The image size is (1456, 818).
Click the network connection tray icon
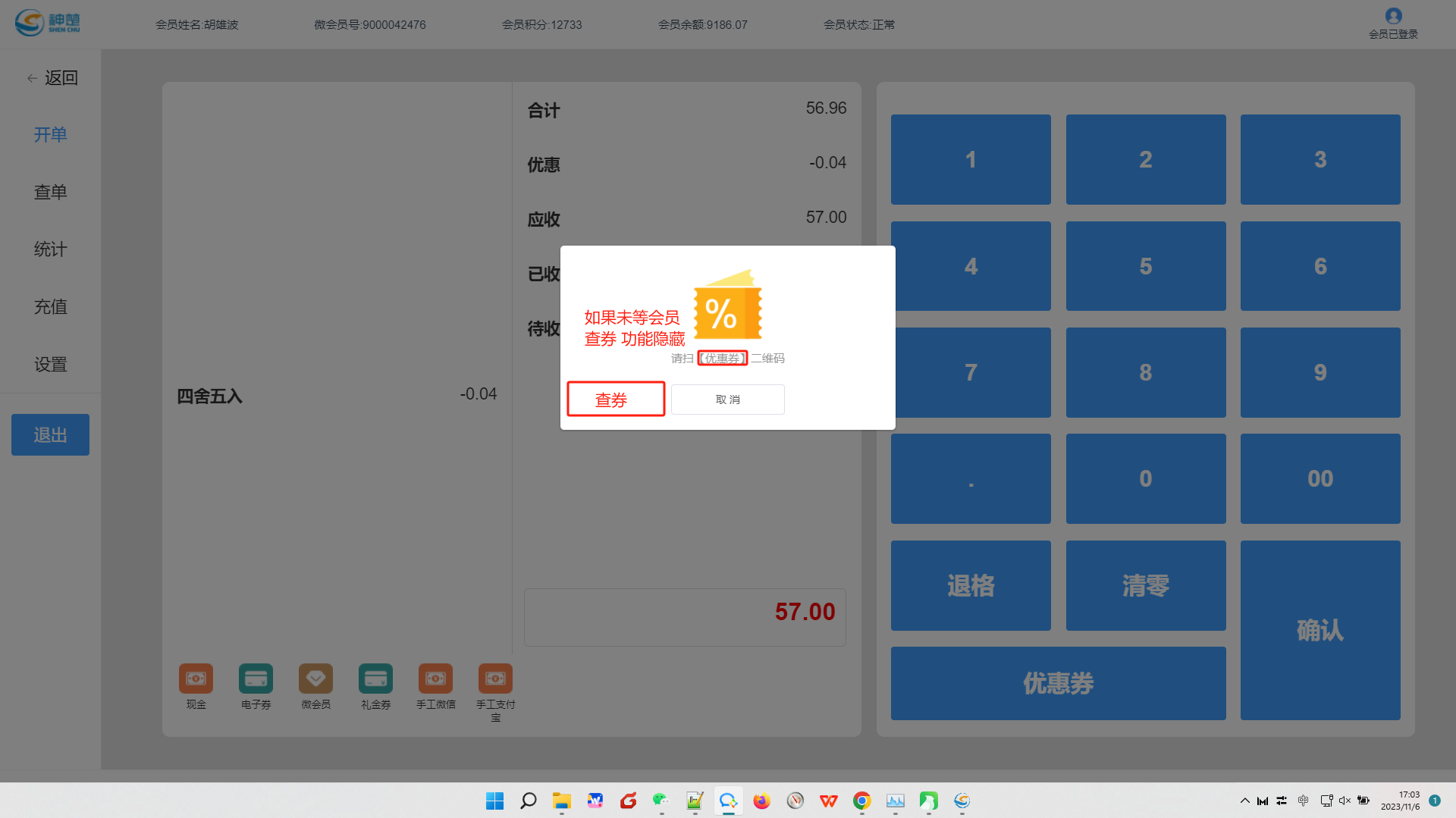coord(1326,801)
